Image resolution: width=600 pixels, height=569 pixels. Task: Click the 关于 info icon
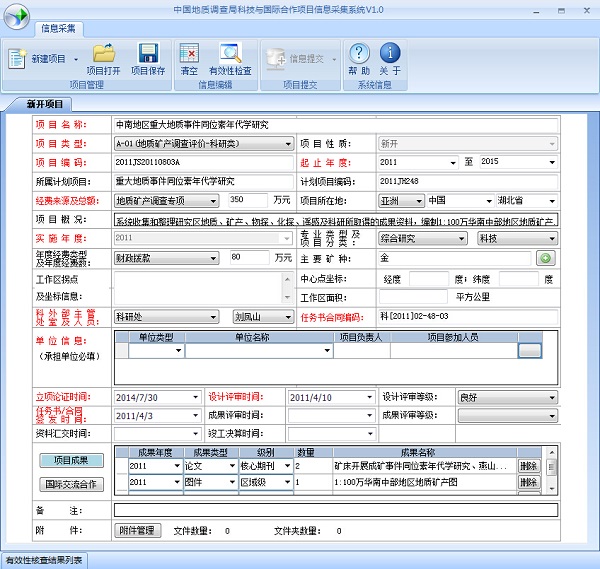pos(390,53)
